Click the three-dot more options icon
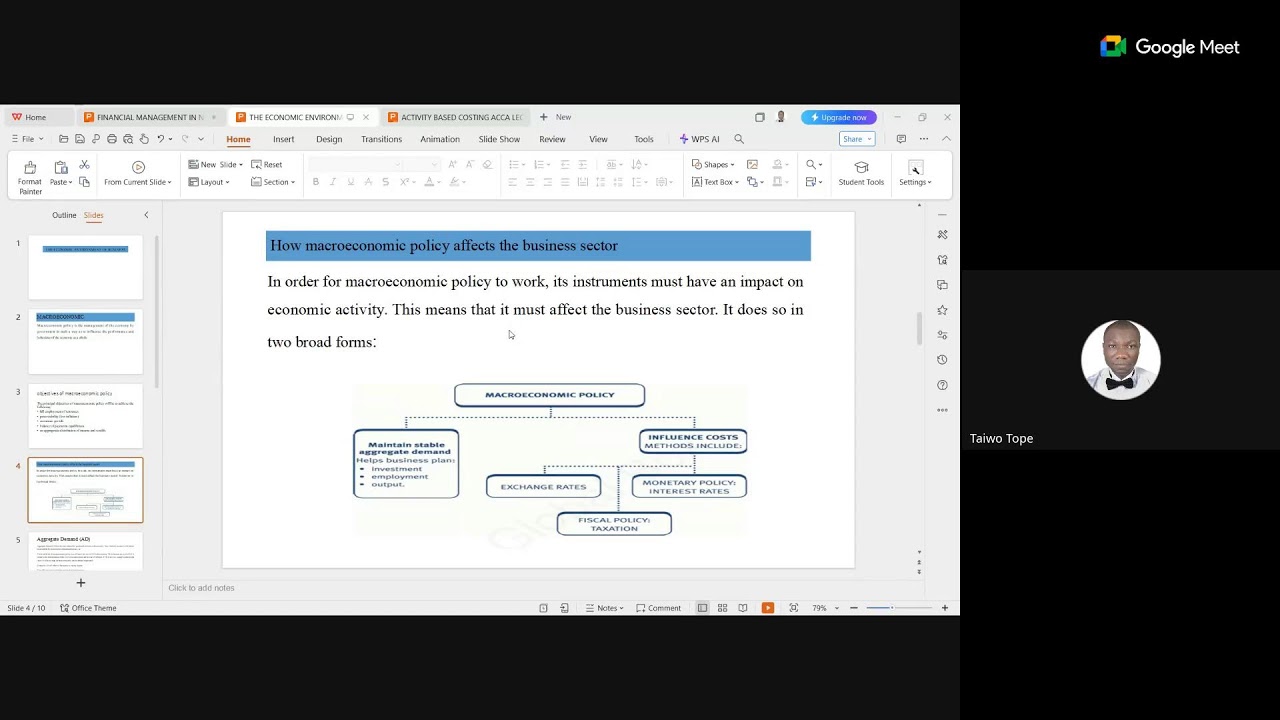This screenshot has height=720, width=1280. pyautogui.click(x=923, y=139)
